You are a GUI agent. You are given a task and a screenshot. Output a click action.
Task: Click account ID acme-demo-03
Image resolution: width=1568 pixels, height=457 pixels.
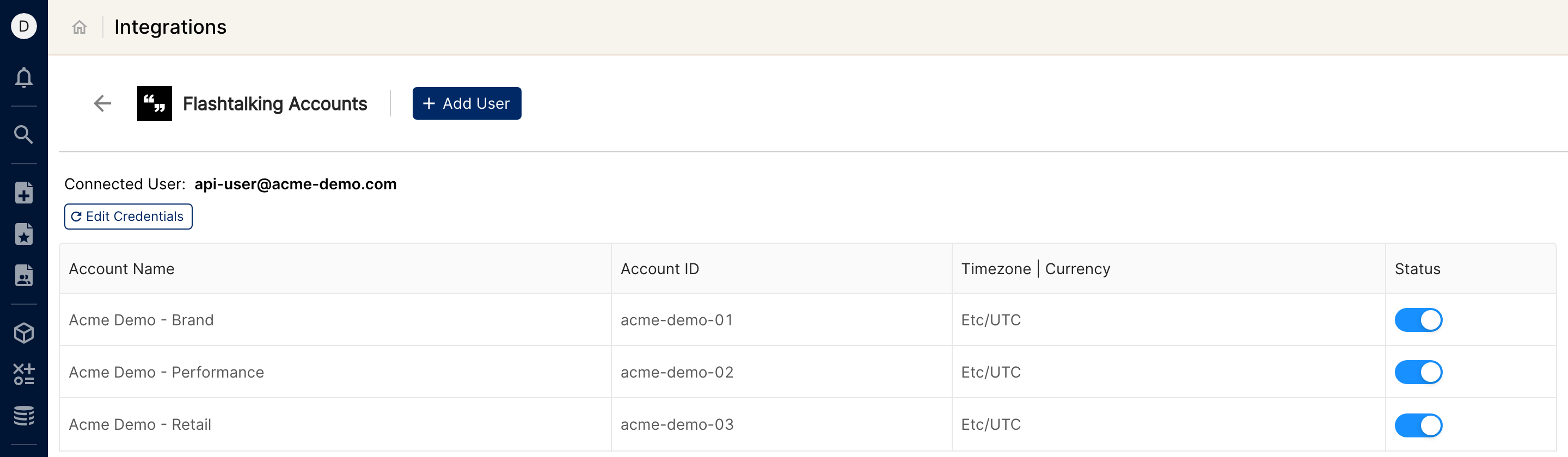pos(677,425)
